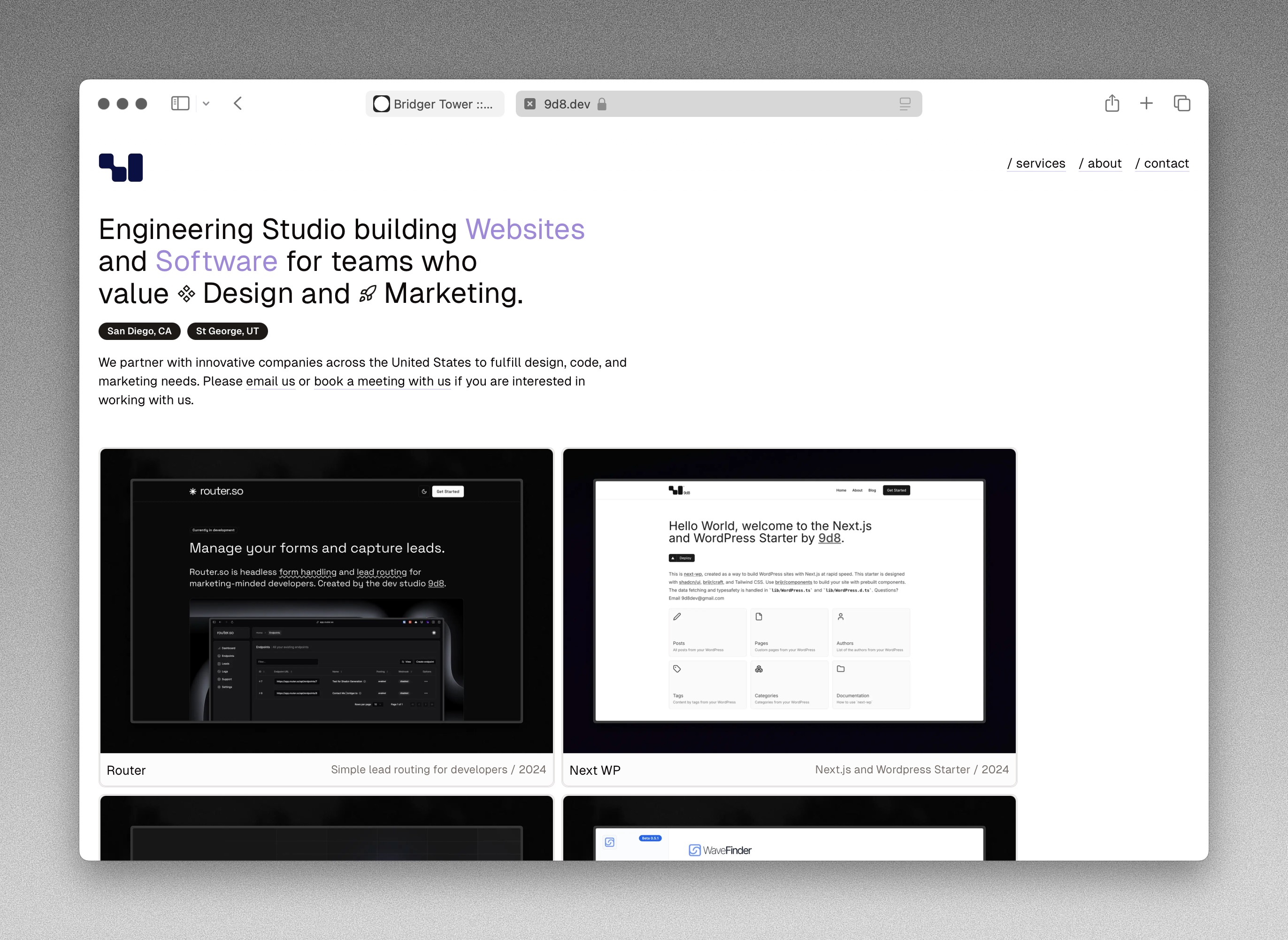Open the Next WP project thumbnail
The height and width of the screenshot is (940, 1288).
pos(789,601)
